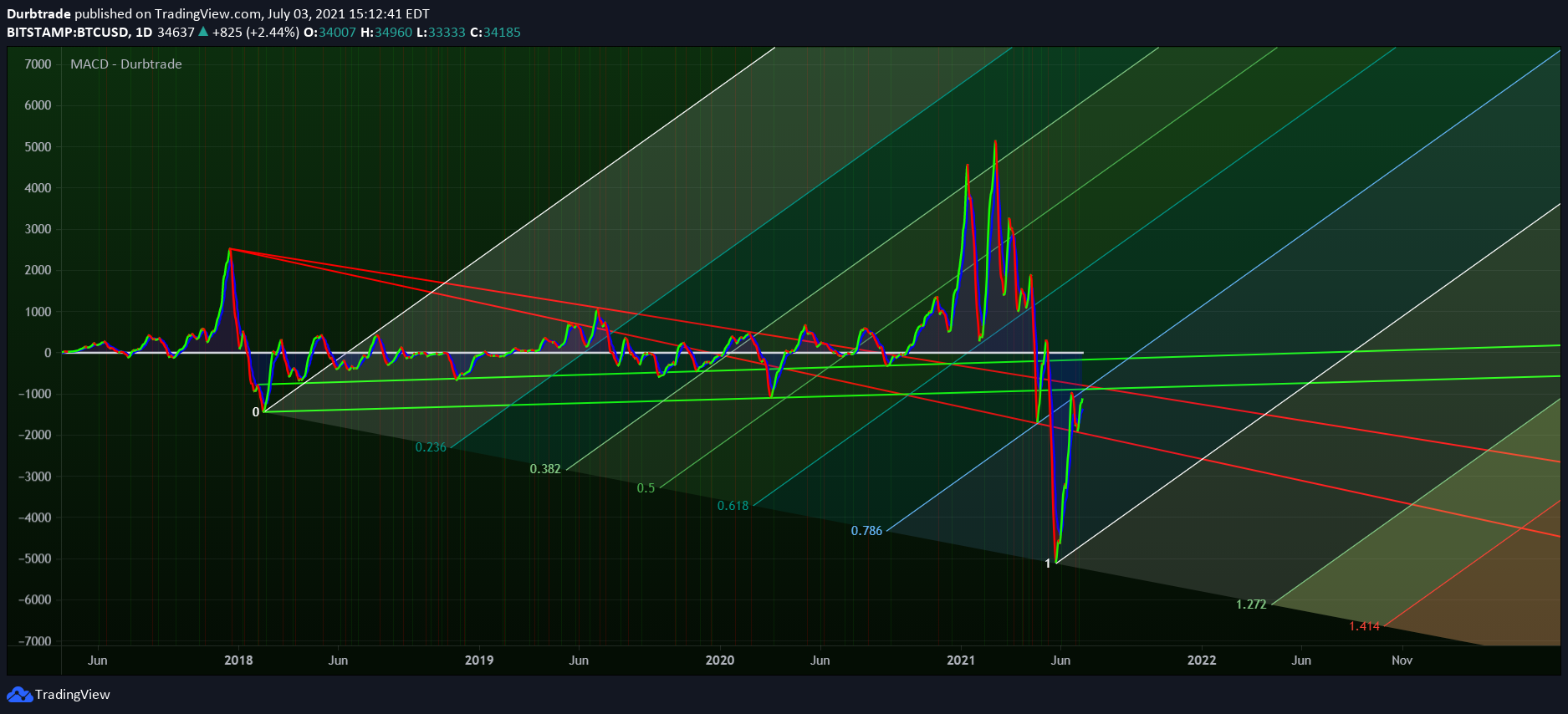Click the green up-arrow price change icon
The width and height of the screenshot is (1568, 714).
(x=202, y=32)
